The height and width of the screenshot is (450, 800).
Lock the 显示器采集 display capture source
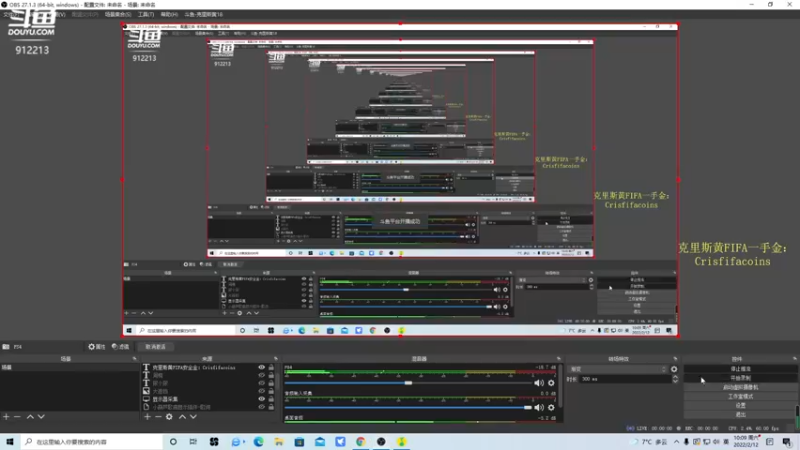(271, 399)
